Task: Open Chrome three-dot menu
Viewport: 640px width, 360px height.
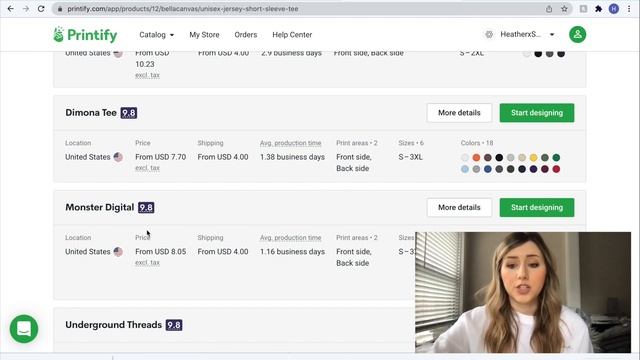Action: click(629, 9)
